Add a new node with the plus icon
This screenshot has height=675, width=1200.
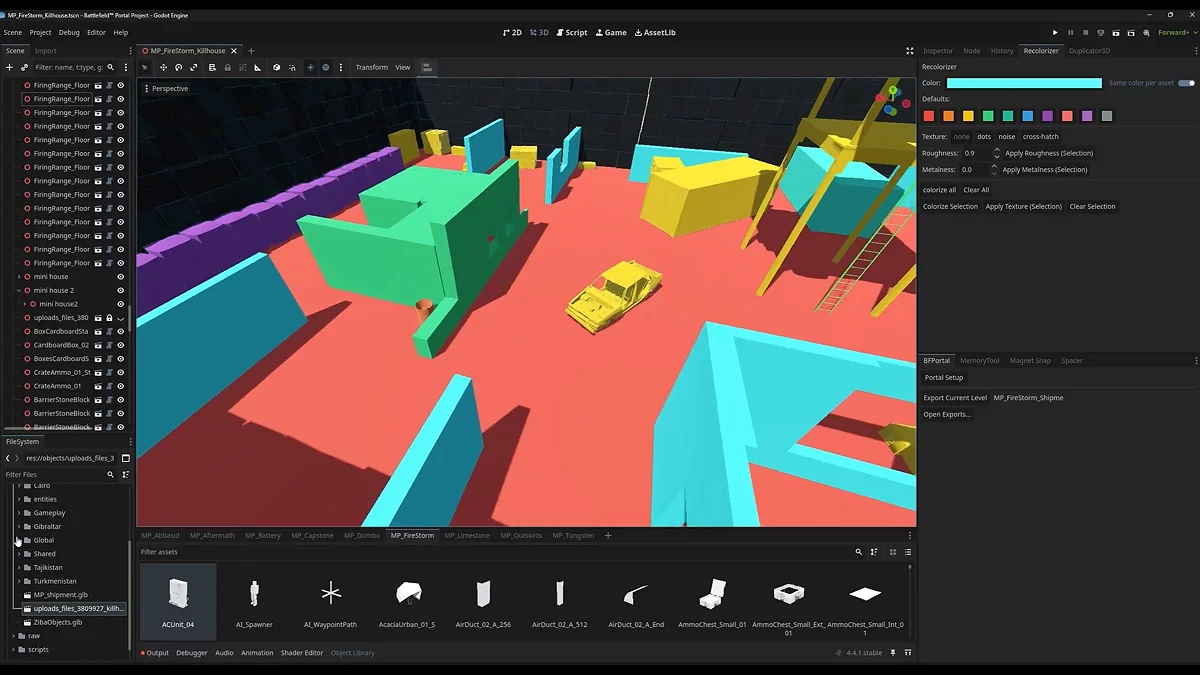point(9,67)
